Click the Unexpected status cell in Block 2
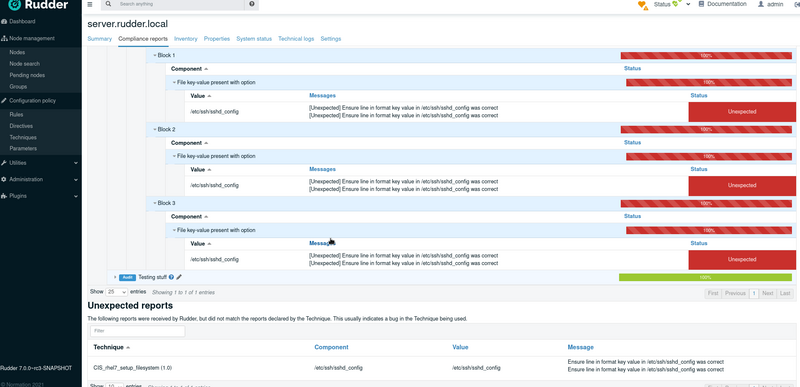800x387 pixels. tap(742, 186)
